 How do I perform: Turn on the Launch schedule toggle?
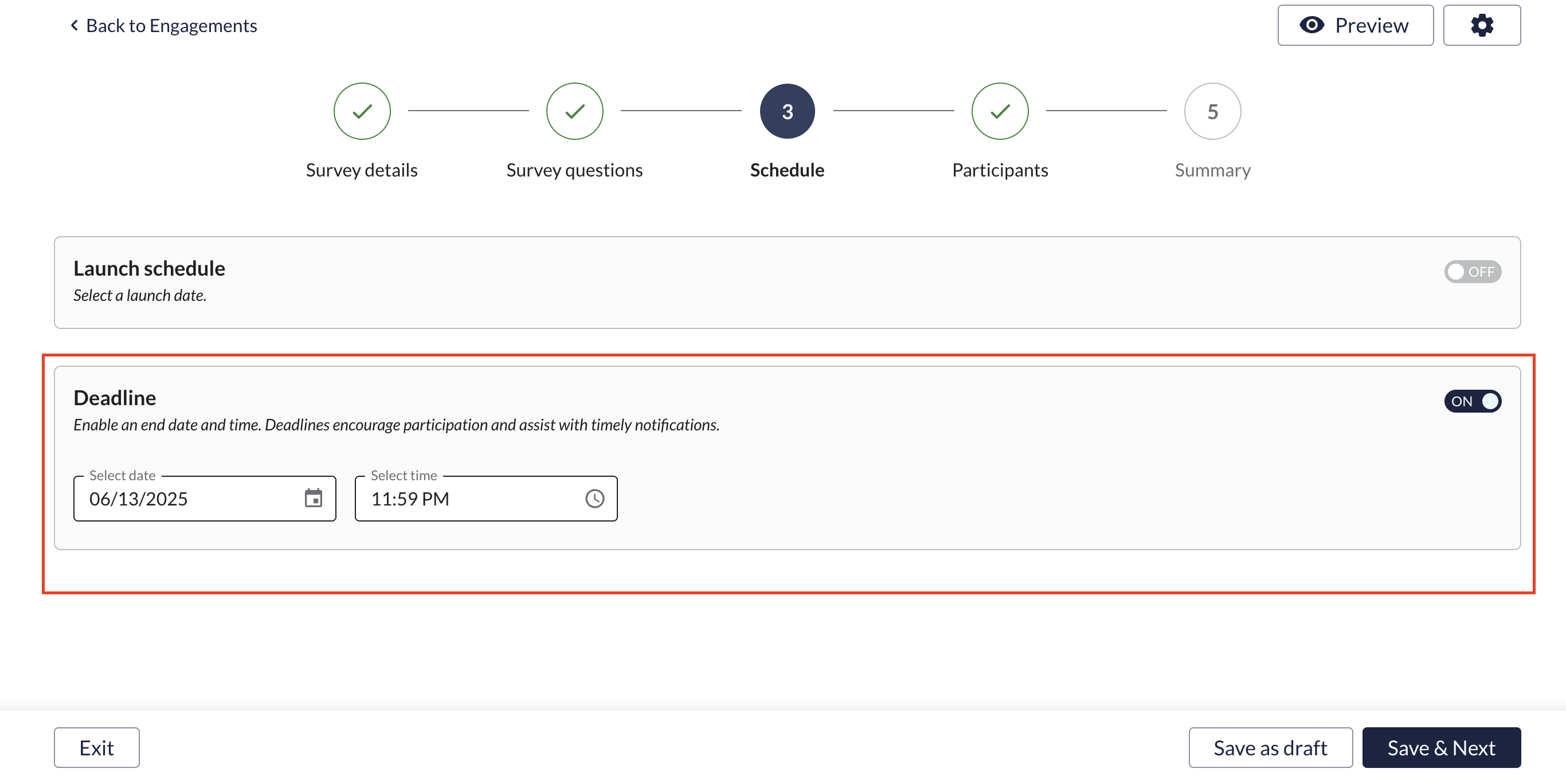[x=1473, y=272]
